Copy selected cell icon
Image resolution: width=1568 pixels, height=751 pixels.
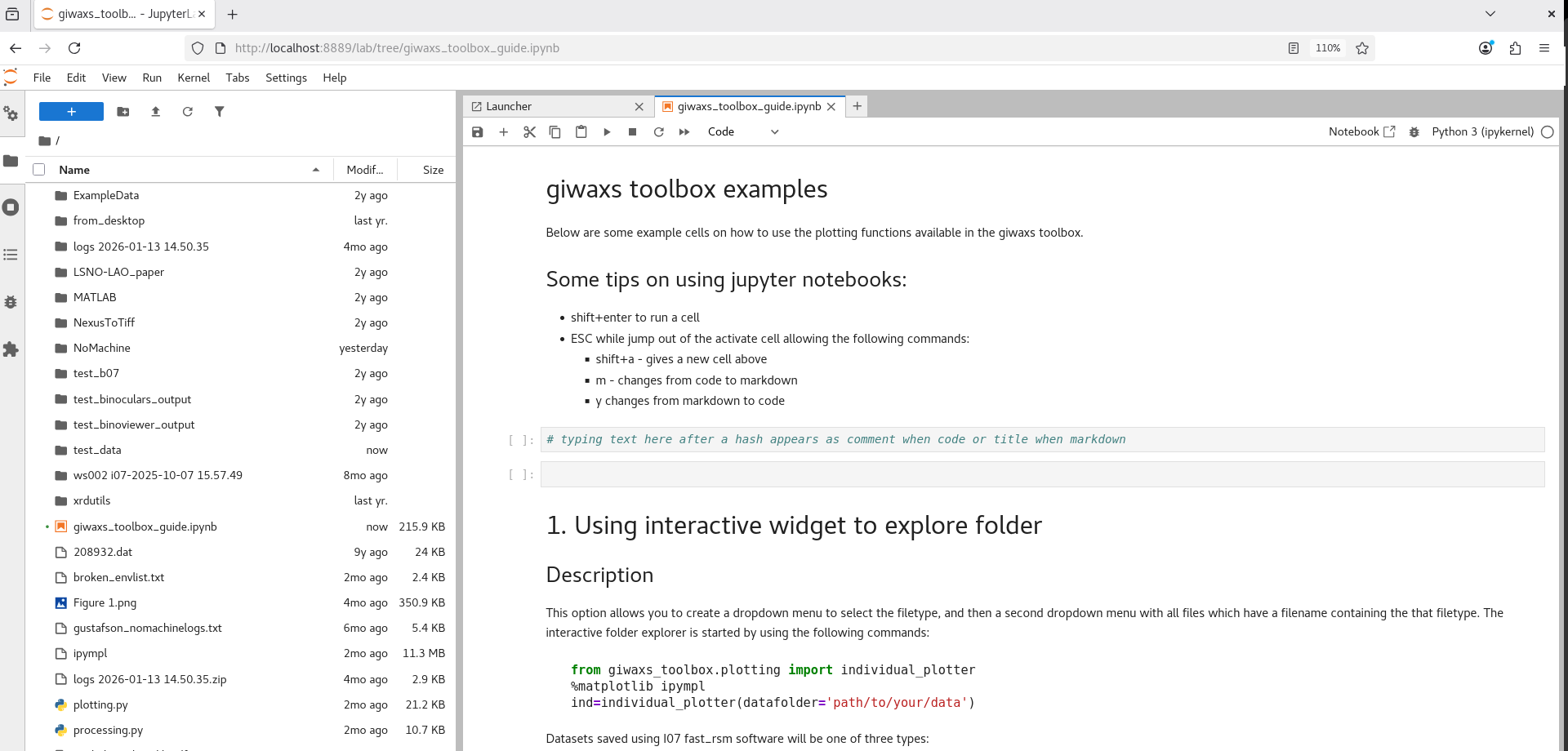coord(555,132)
